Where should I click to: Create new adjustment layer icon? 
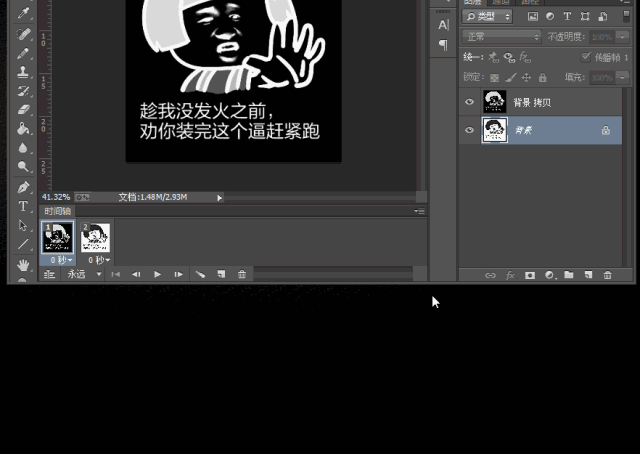[x=550, y=275]
